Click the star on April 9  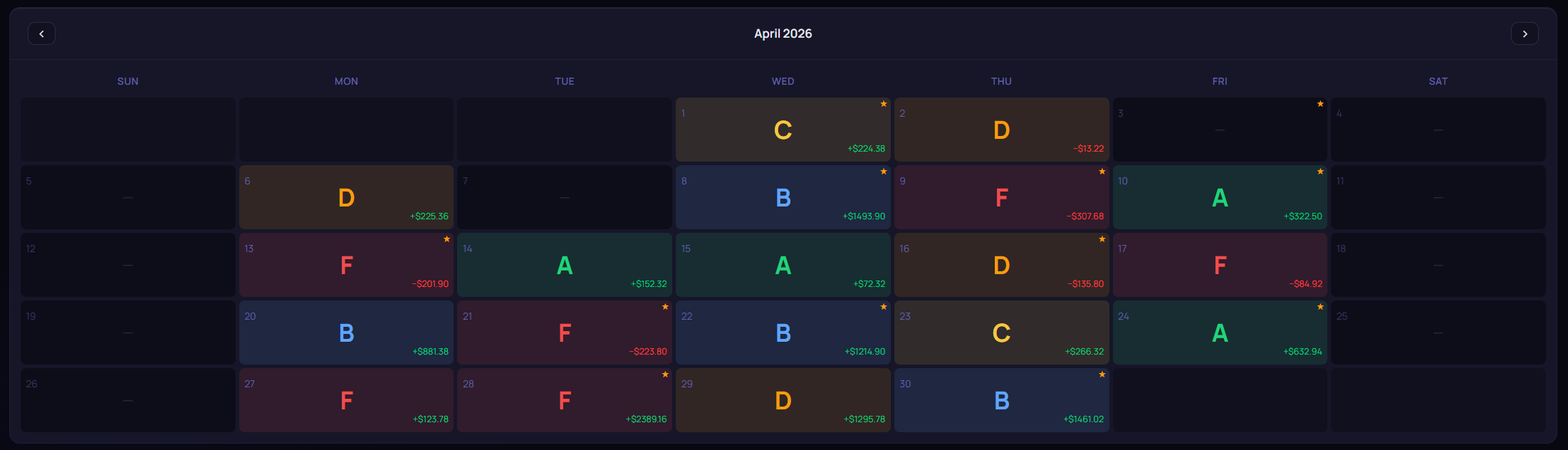tap(1102, 172)
